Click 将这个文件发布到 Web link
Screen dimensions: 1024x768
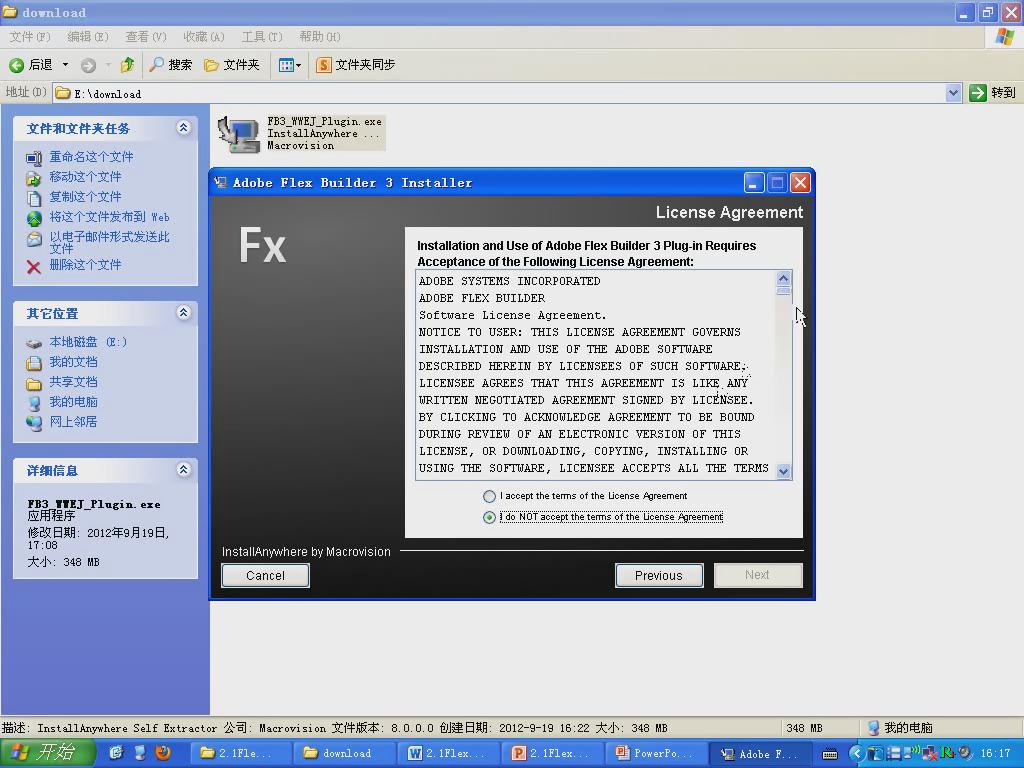point(110,217)
